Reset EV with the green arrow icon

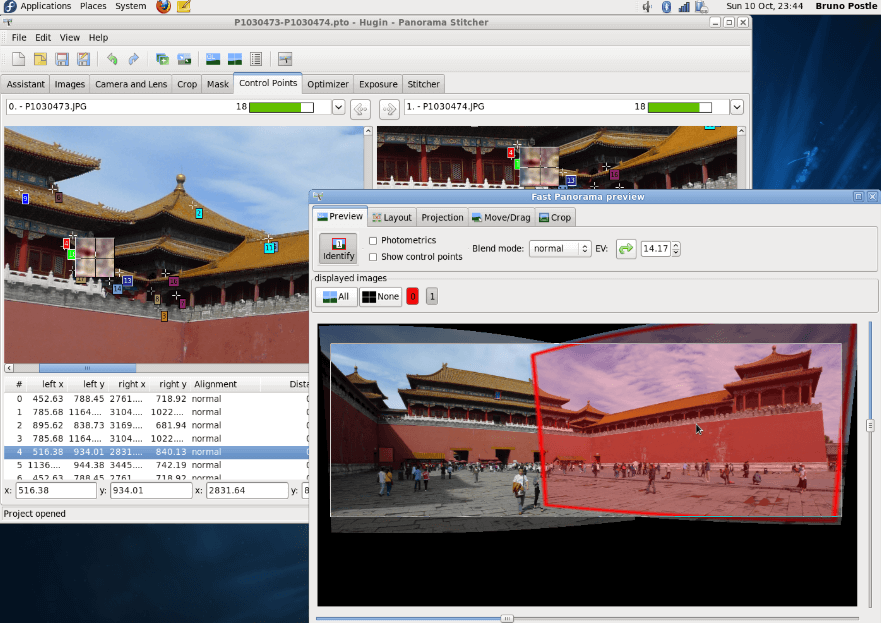pyautogui.click(x=626, y=249)
